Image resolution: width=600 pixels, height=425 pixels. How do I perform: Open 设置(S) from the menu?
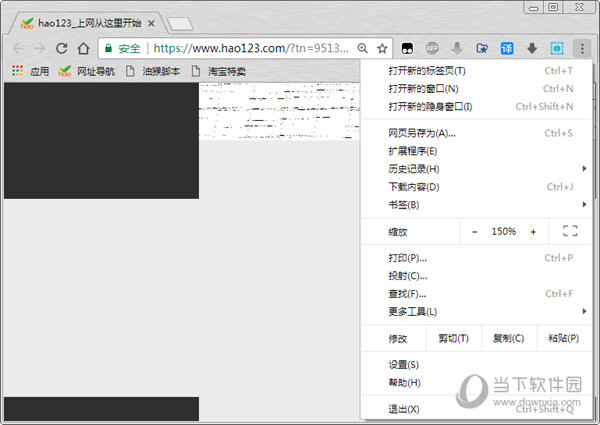[404, 365]
